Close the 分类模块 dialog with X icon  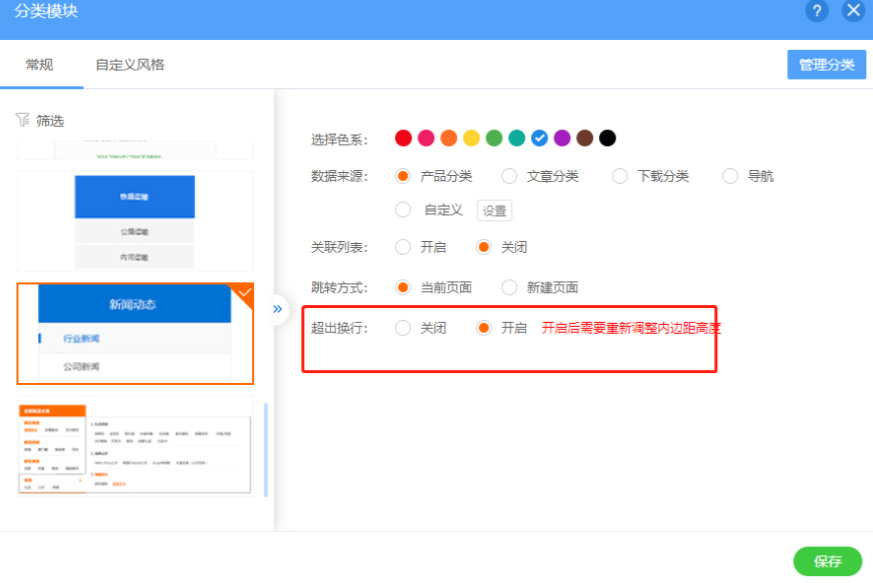(853, 11)
